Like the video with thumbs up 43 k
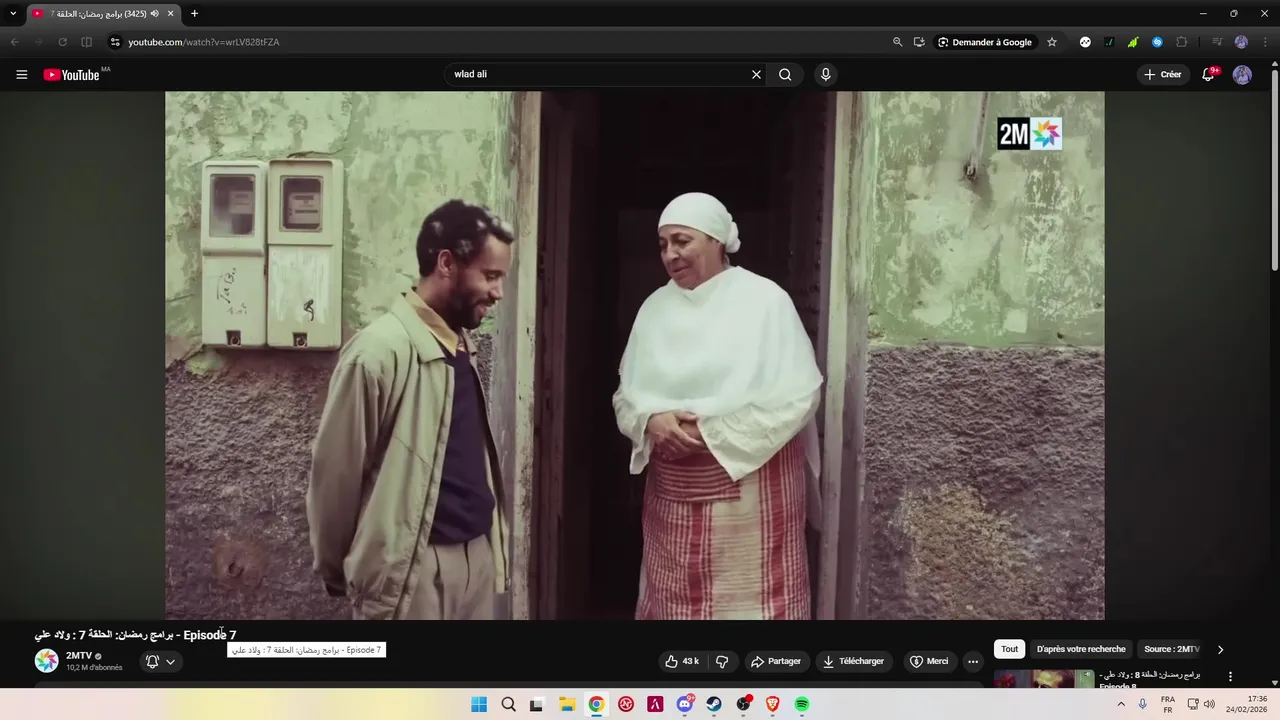1280x720 pixels. point(682,661)
